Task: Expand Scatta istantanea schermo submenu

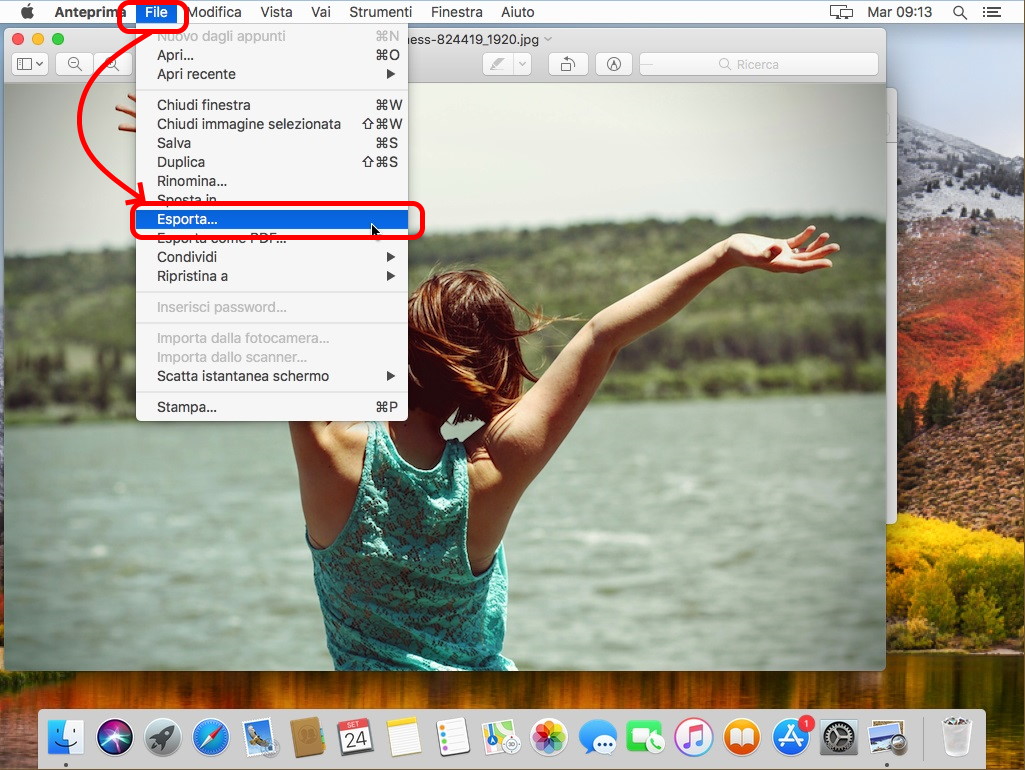Action: point(272,376)
